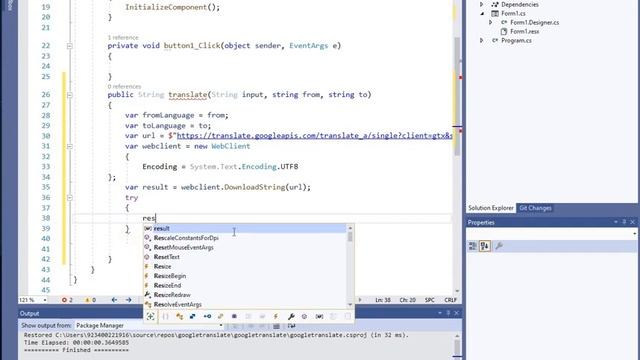Viewport: 640px width, 360px height.
Task: Click the lightning icon beside 'ResizeBegin'
Action: 147,276
